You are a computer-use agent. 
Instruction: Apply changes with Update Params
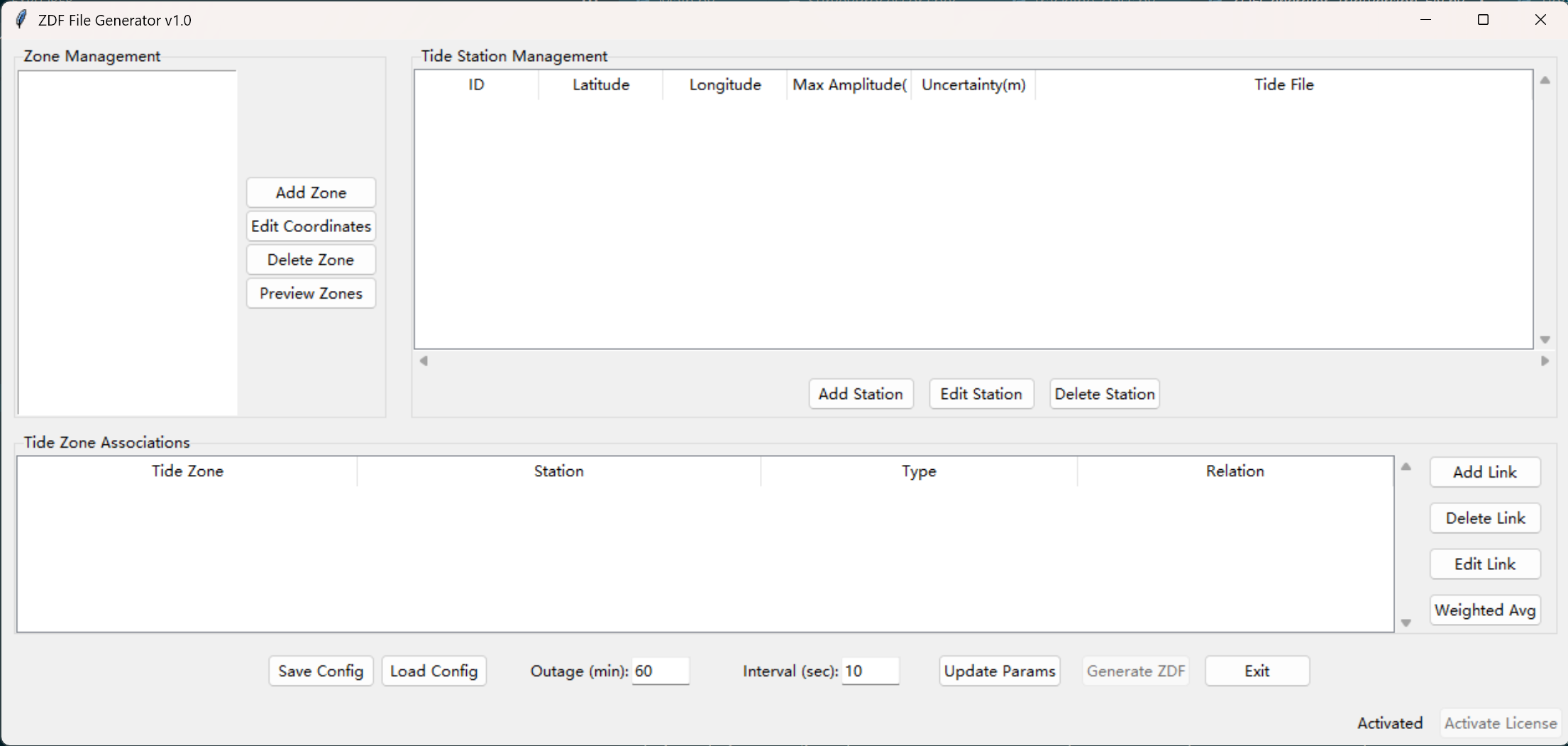999,671
